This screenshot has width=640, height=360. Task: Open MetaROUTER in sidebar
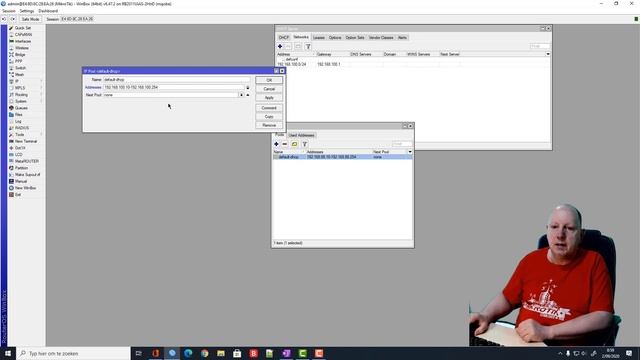[x=27, y=161]
